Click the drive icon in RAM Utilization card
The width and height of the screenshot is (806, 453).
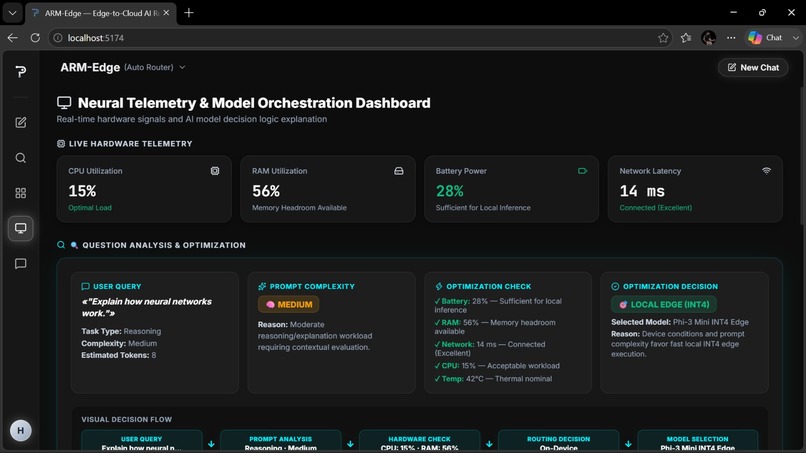tap(398, 171)
